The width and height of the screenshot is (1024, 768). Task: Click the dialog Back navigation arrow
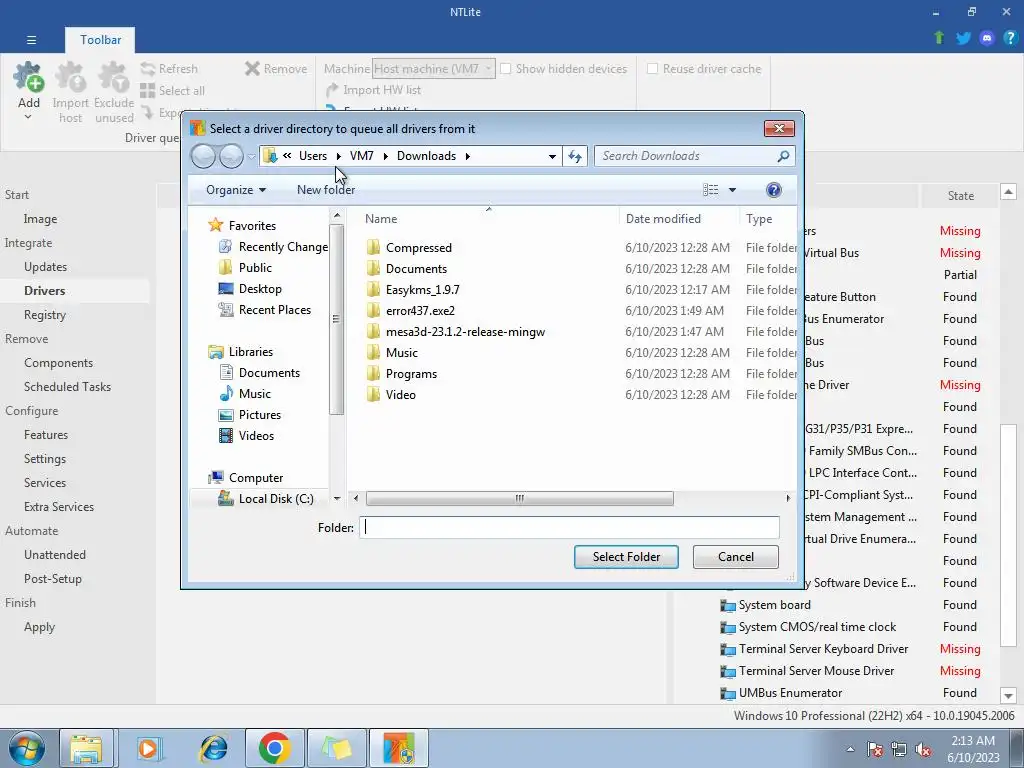tap(203, 156)
